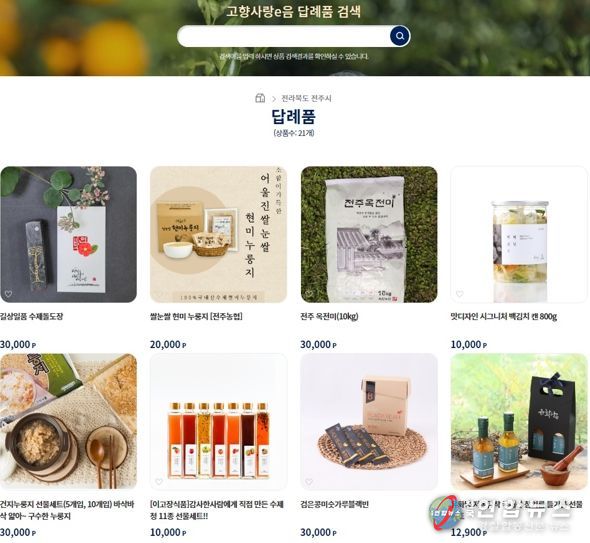Tap heart icon on 검은콩미숫가루 product

[x=309, y=481]
